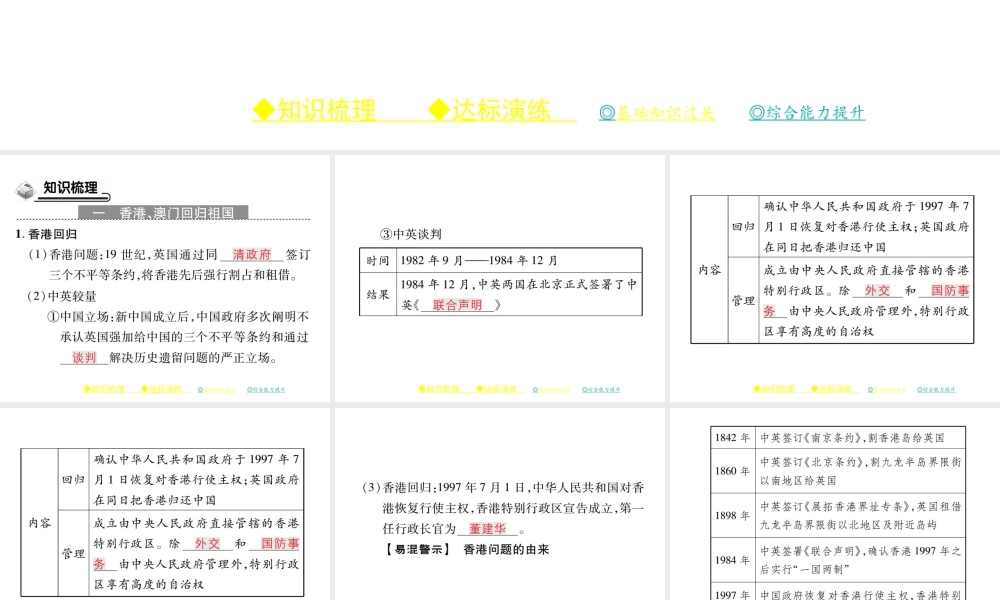The height and width of the screenshot is (600, 1000).
Task: Click the 1898年 row label
Action: coord(732,515)
